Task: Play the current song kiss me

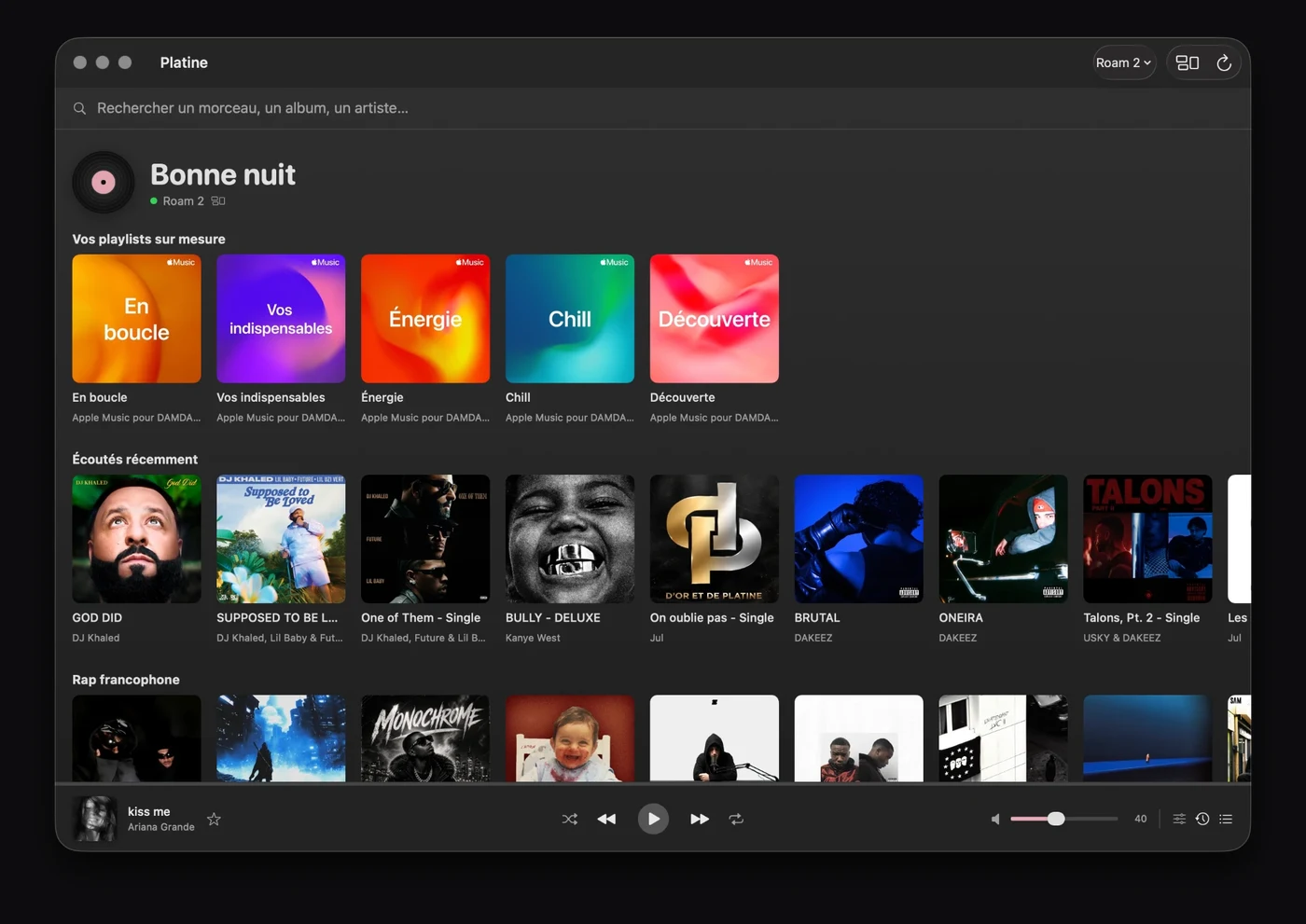Action: tap(653, 819)
